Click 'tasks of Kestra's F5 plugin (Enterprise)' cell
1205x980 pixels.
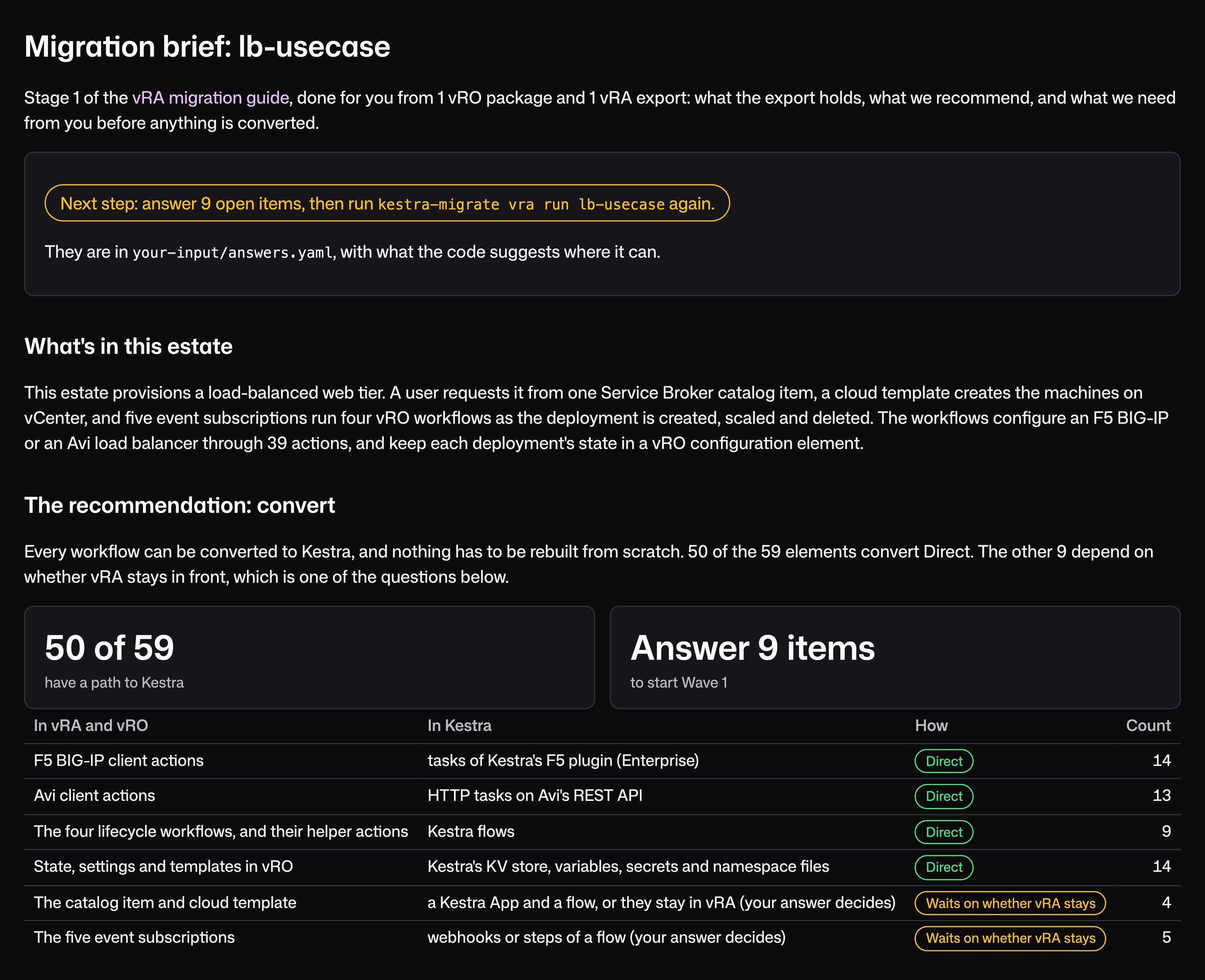(x=563, y=761)
